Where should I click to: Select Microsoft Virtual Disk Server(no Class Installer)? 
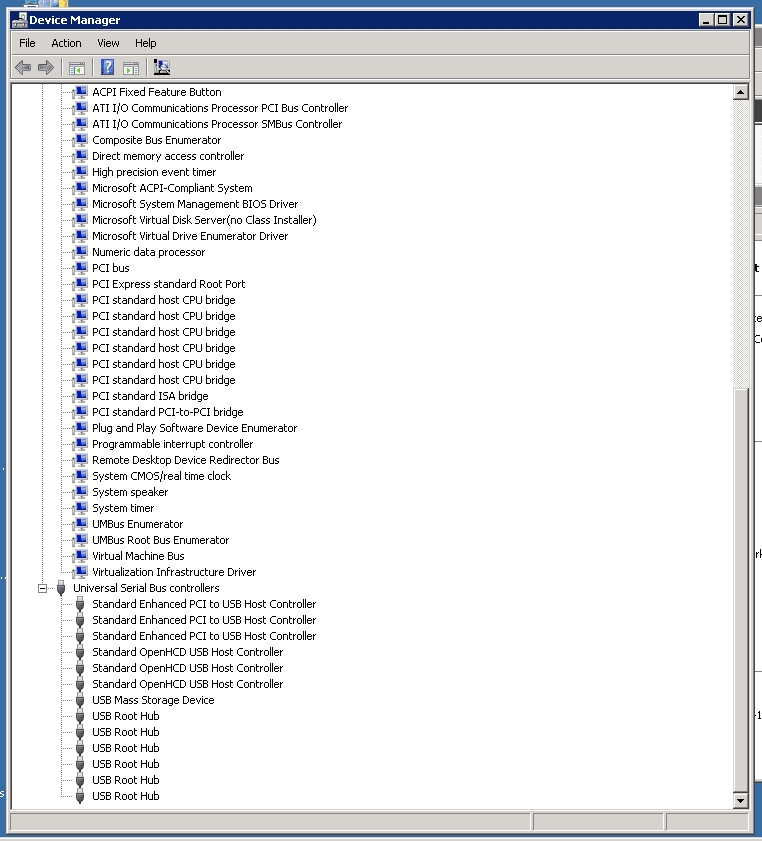point(204,220)
